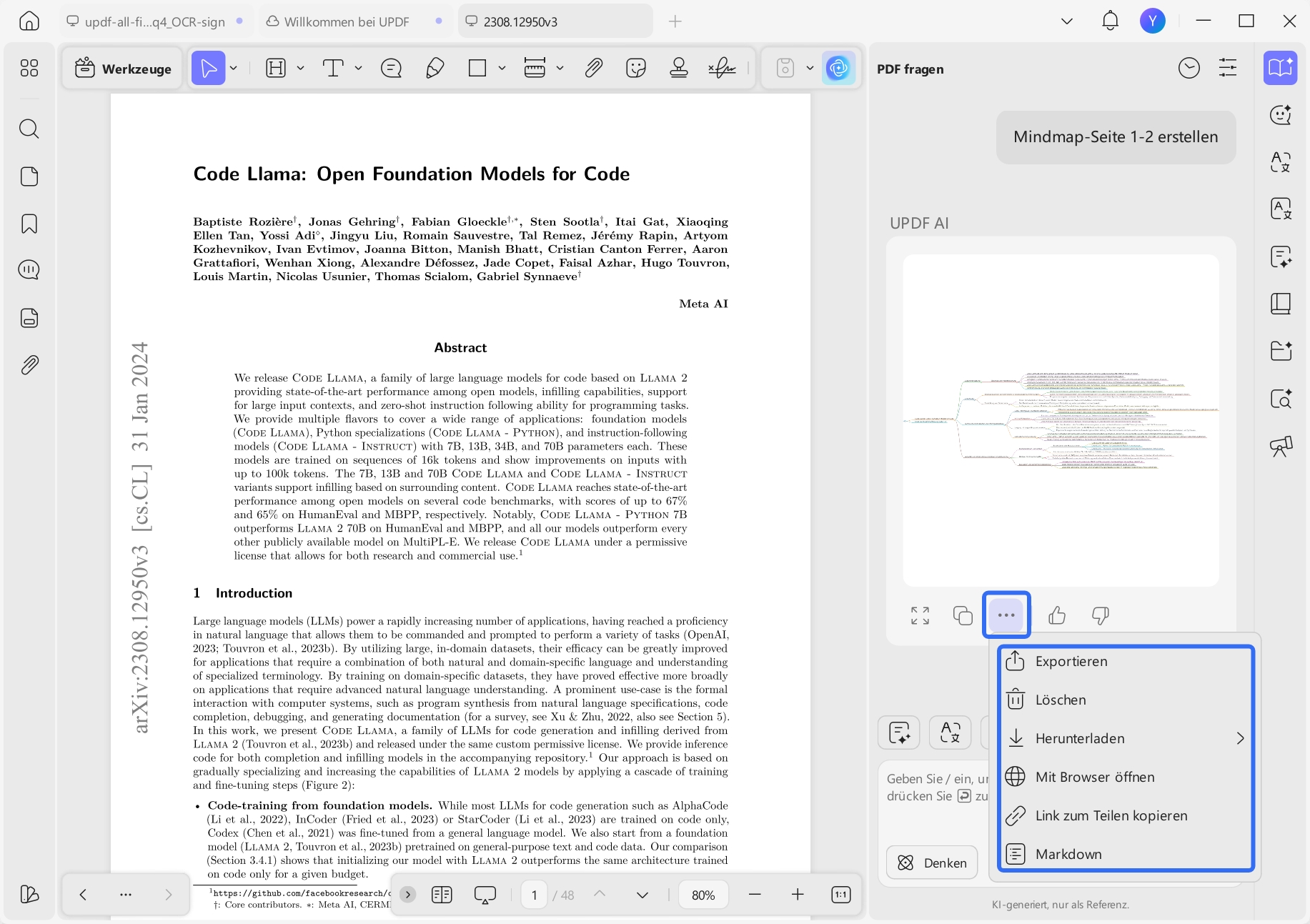Choose Exportieren from the context menu

tap(1126, 662)
